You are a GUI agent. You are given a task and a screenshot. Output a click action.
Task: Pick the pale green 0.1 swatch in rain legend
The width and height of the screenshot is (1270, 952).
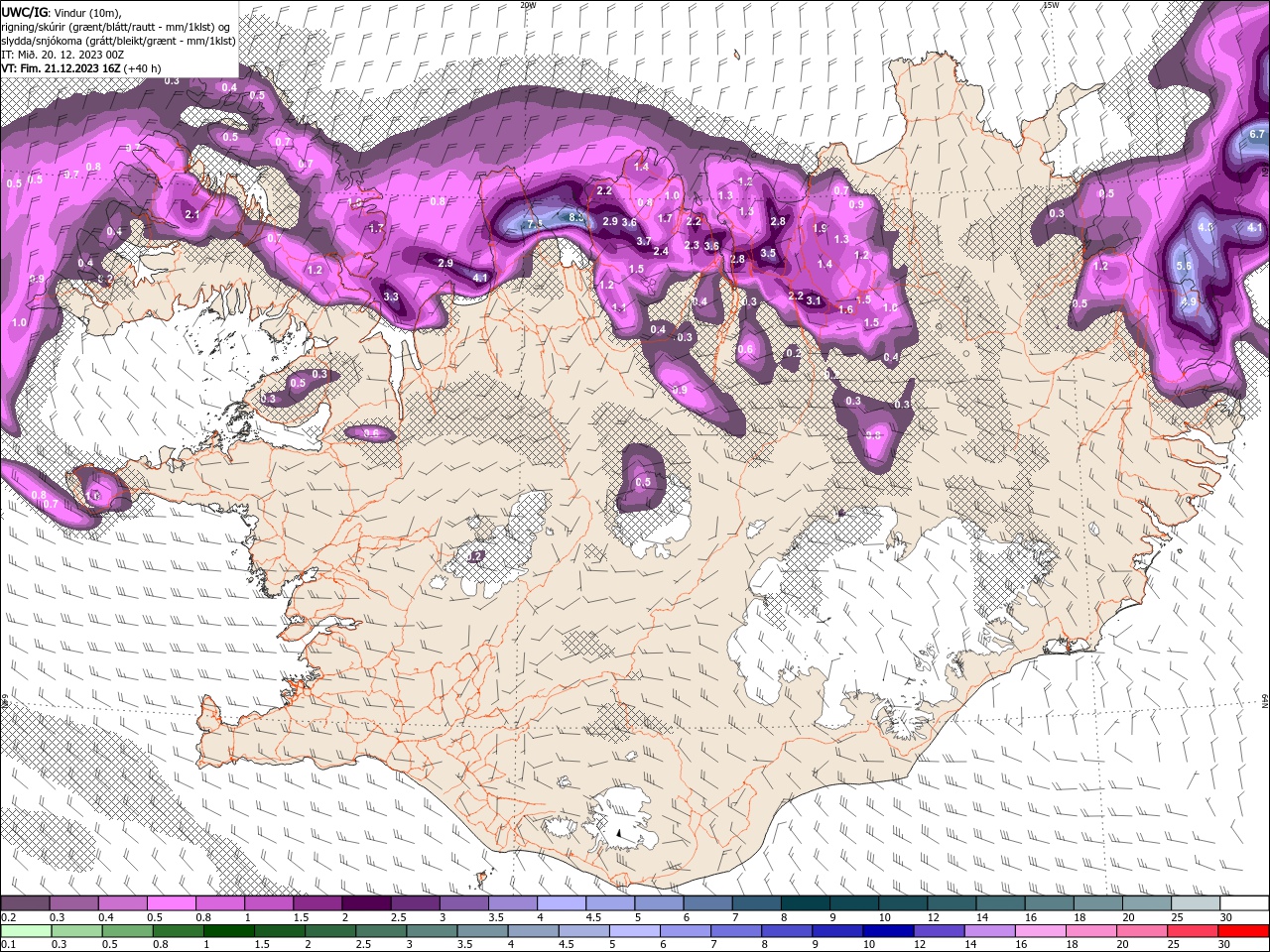[x=25, y=931]
